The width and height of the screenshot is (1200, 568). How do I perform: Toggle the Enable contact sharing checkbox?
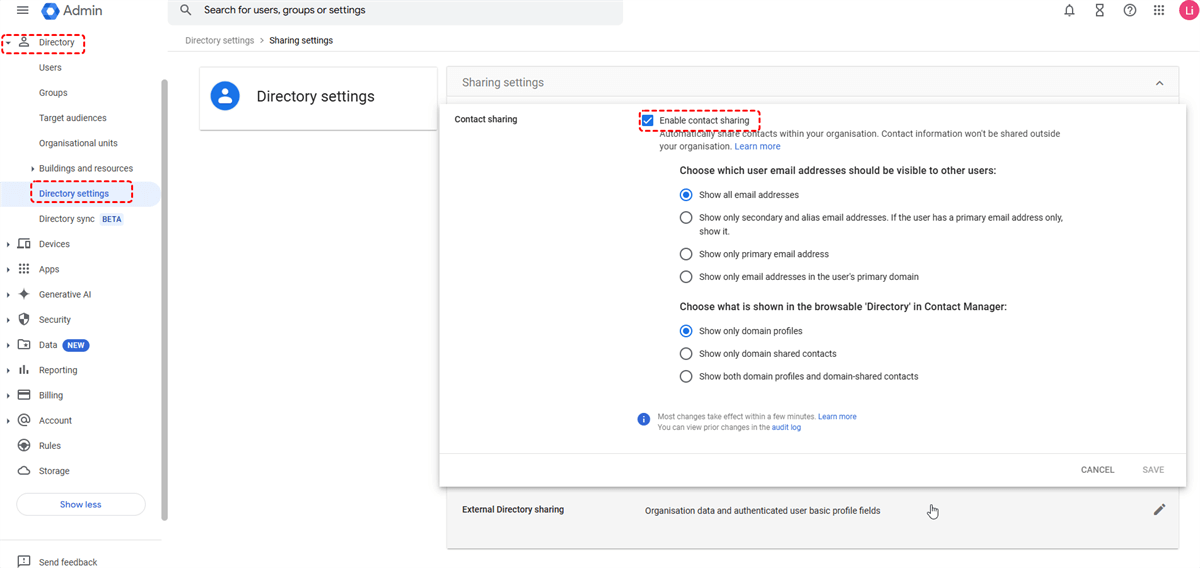tap(648, 121)
